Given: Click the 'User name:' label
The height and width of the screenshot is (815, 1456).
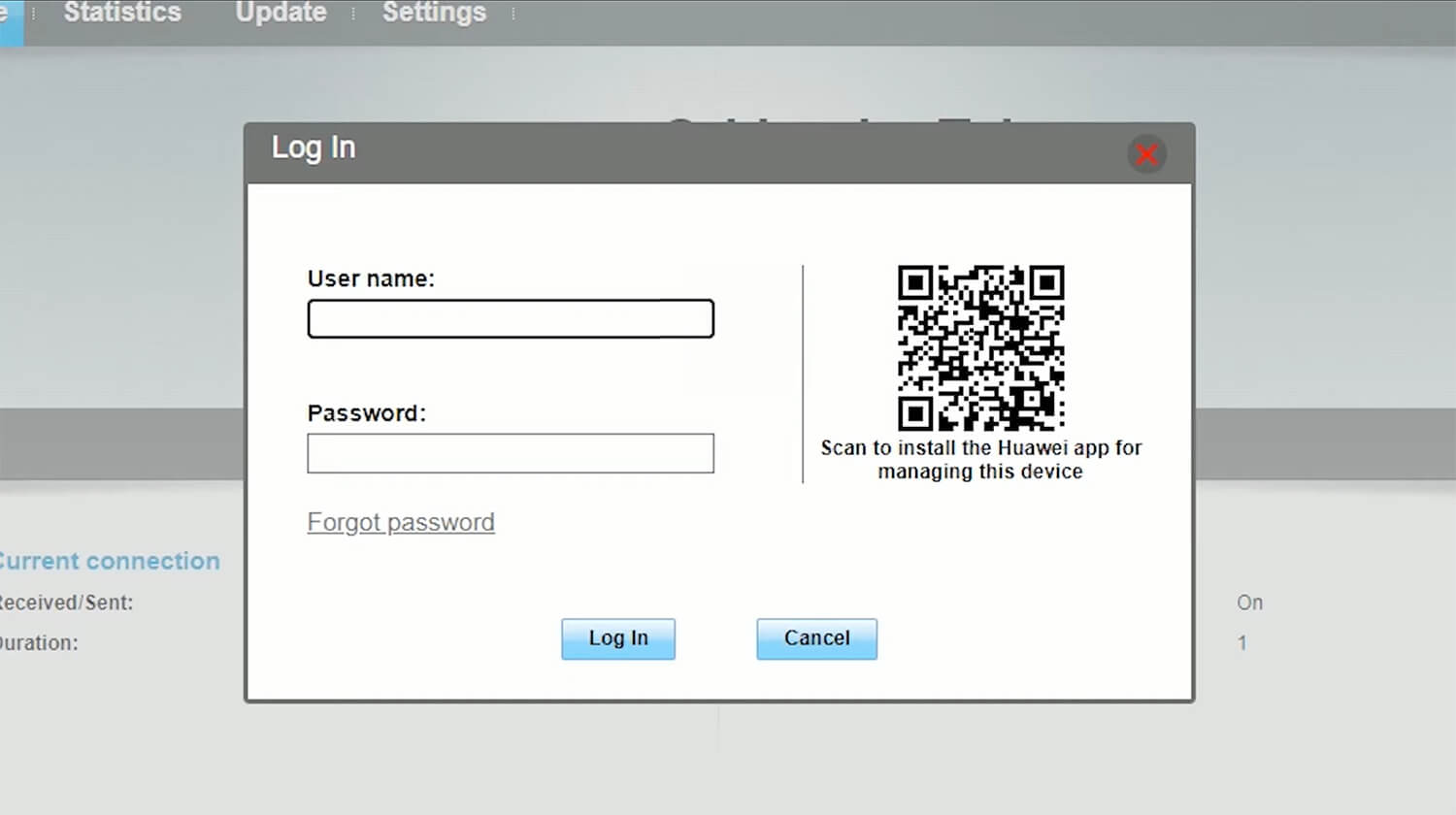Looking at the screenshot, I should click(371, 278).
